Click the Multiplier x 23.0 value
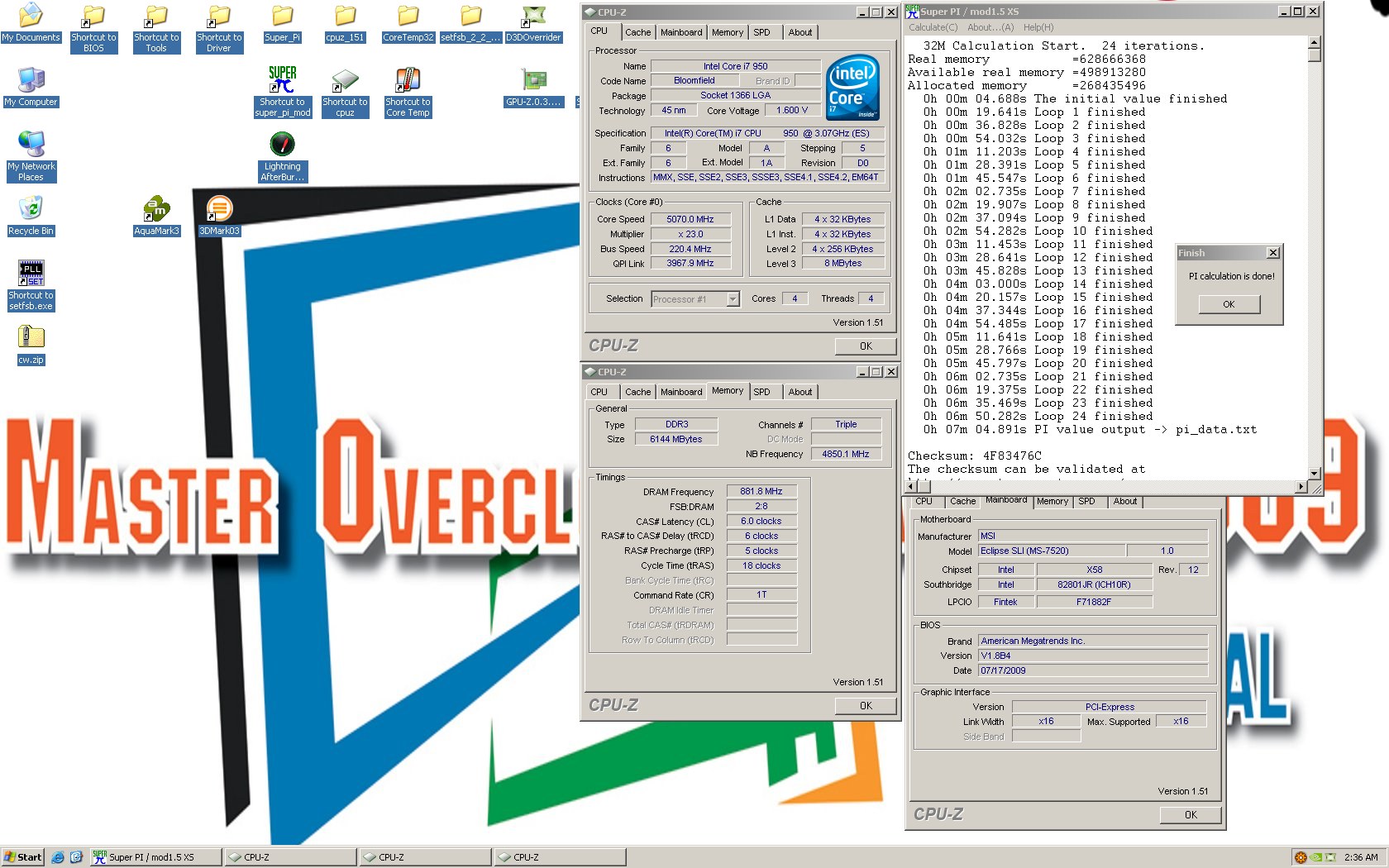 (690, 234)
